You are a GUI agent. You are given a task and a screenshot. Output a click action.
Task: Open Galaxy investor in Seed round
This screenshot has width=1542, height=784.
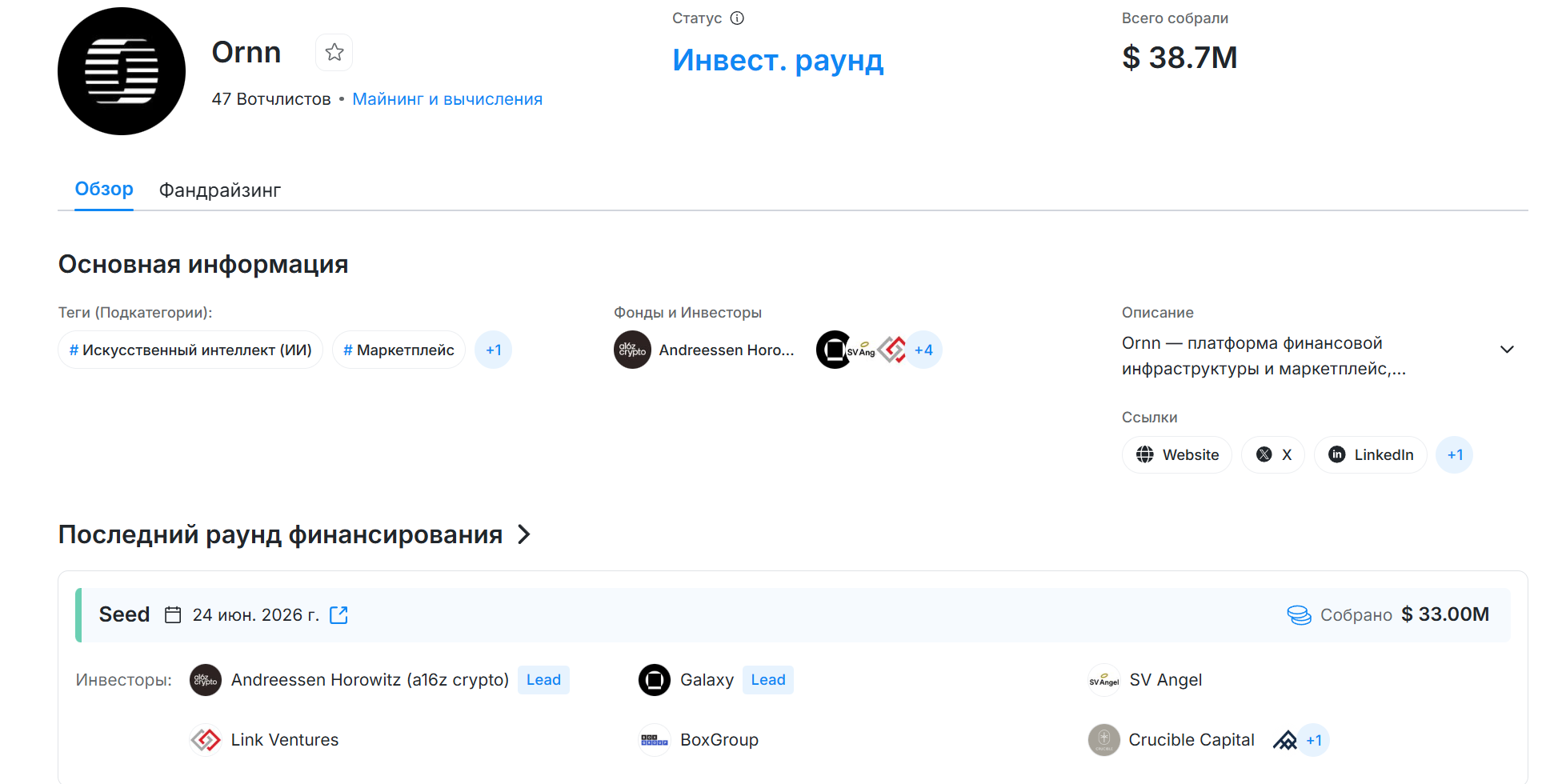coord(707,680)
